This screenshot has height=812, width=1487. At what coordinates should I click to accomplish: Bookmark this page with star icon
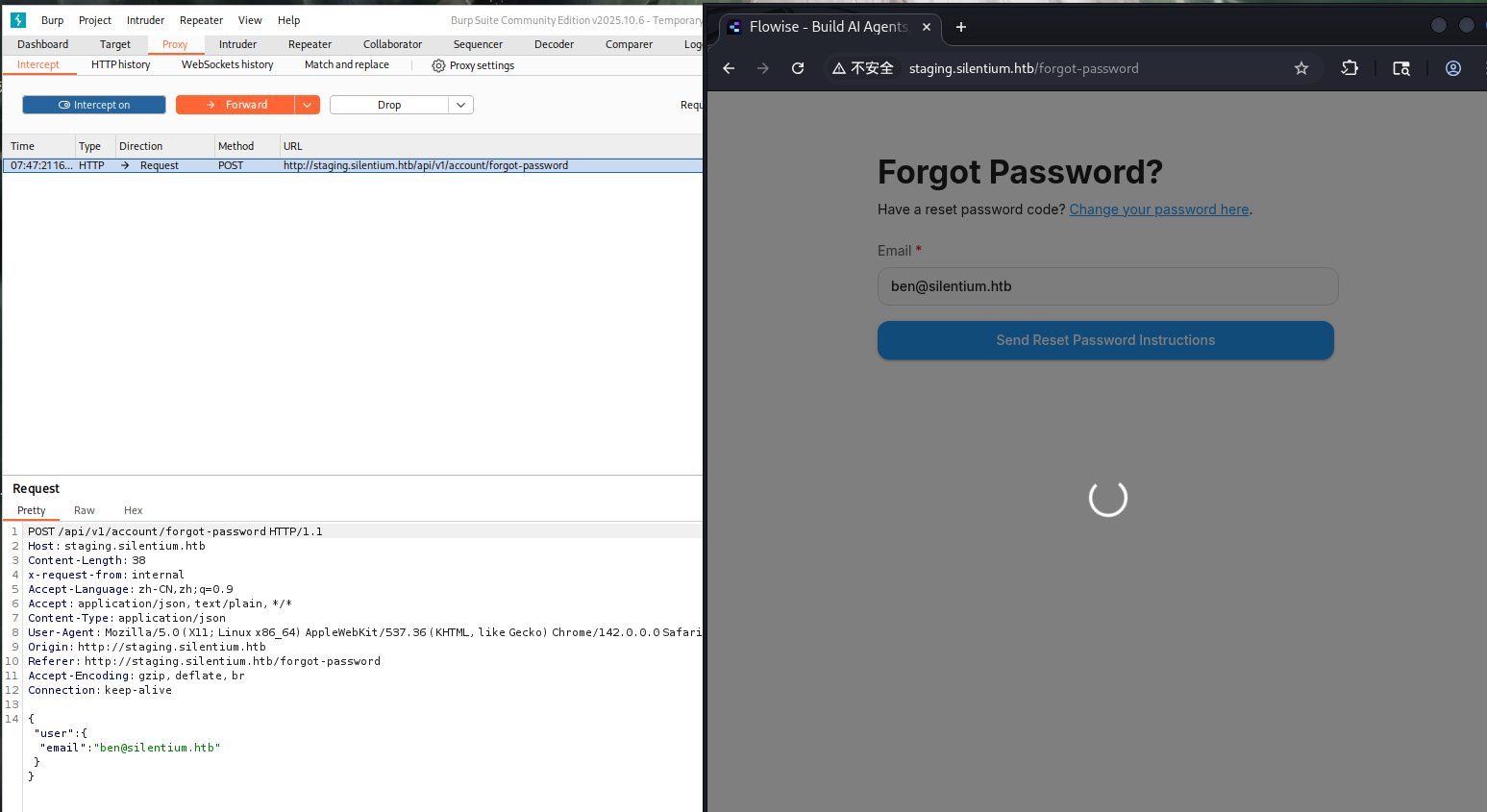[1301, 68]
